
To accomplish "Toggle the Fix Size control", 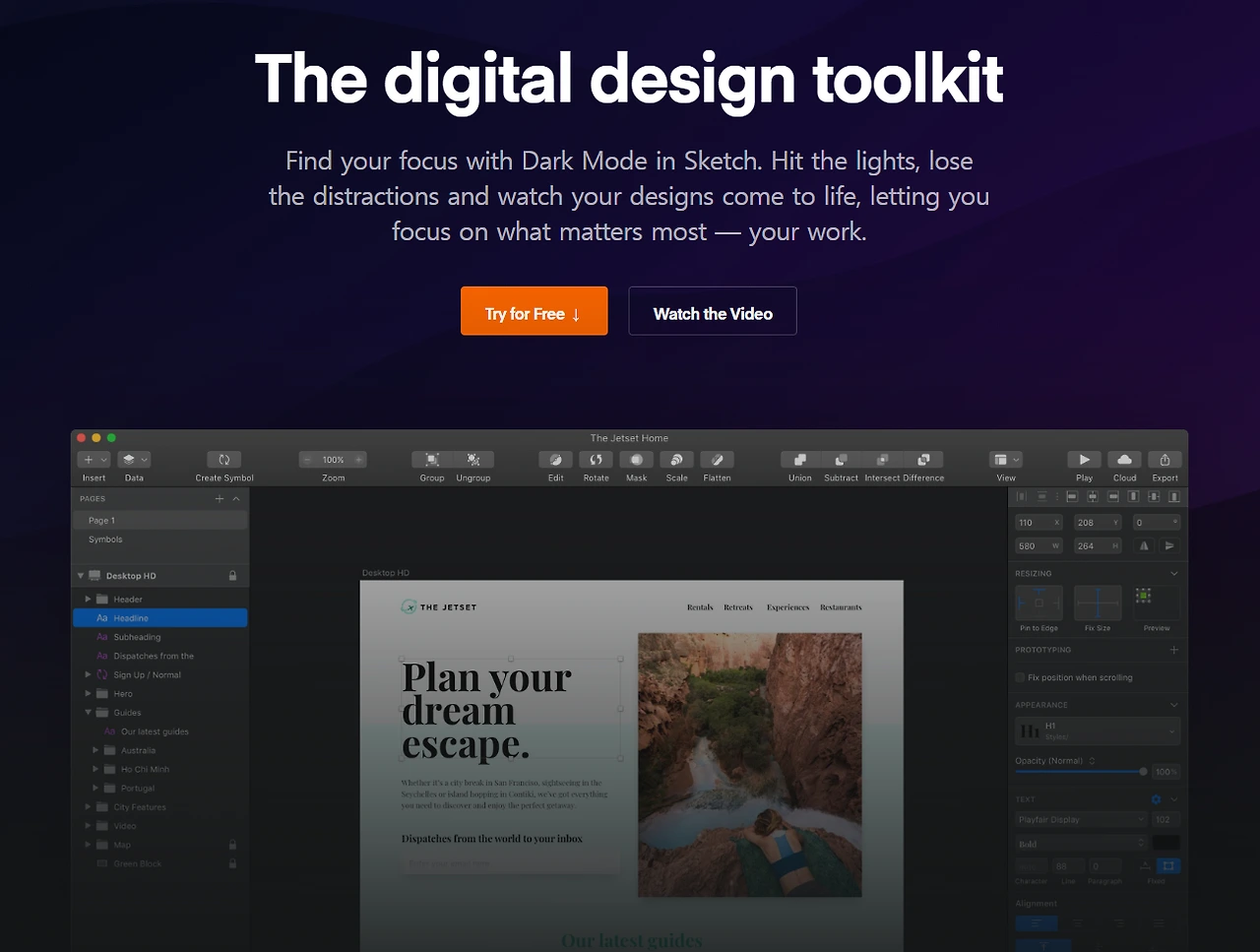I will (1098, 603).
